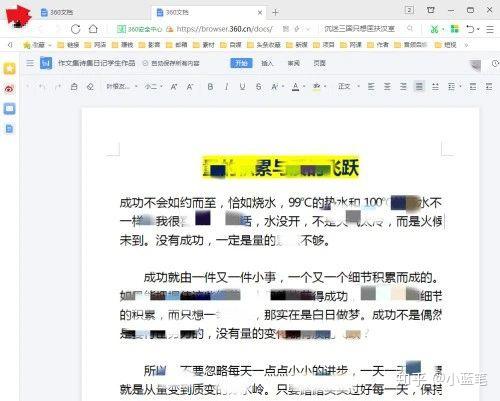Expand more bookmarks with the chevron
This screenshot has height=401, width=500.
[466, 45]
